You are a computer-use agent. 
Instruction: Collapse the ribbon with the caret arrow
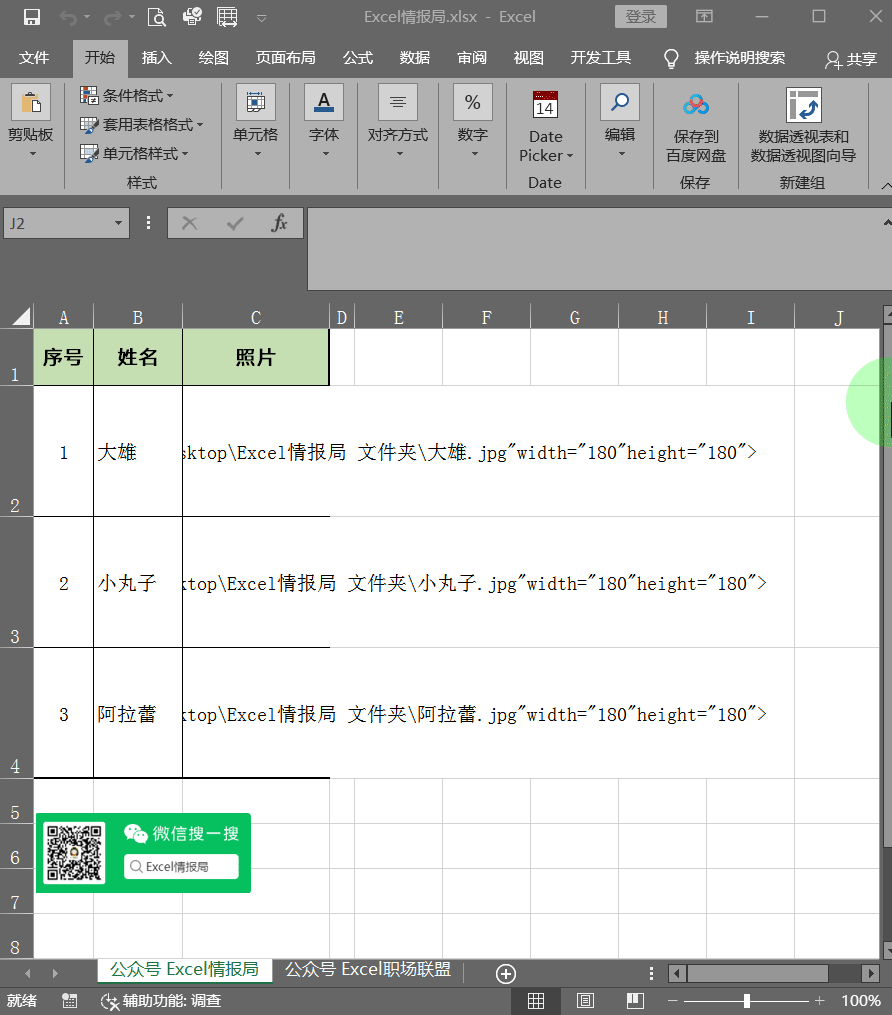coord(886,186)
